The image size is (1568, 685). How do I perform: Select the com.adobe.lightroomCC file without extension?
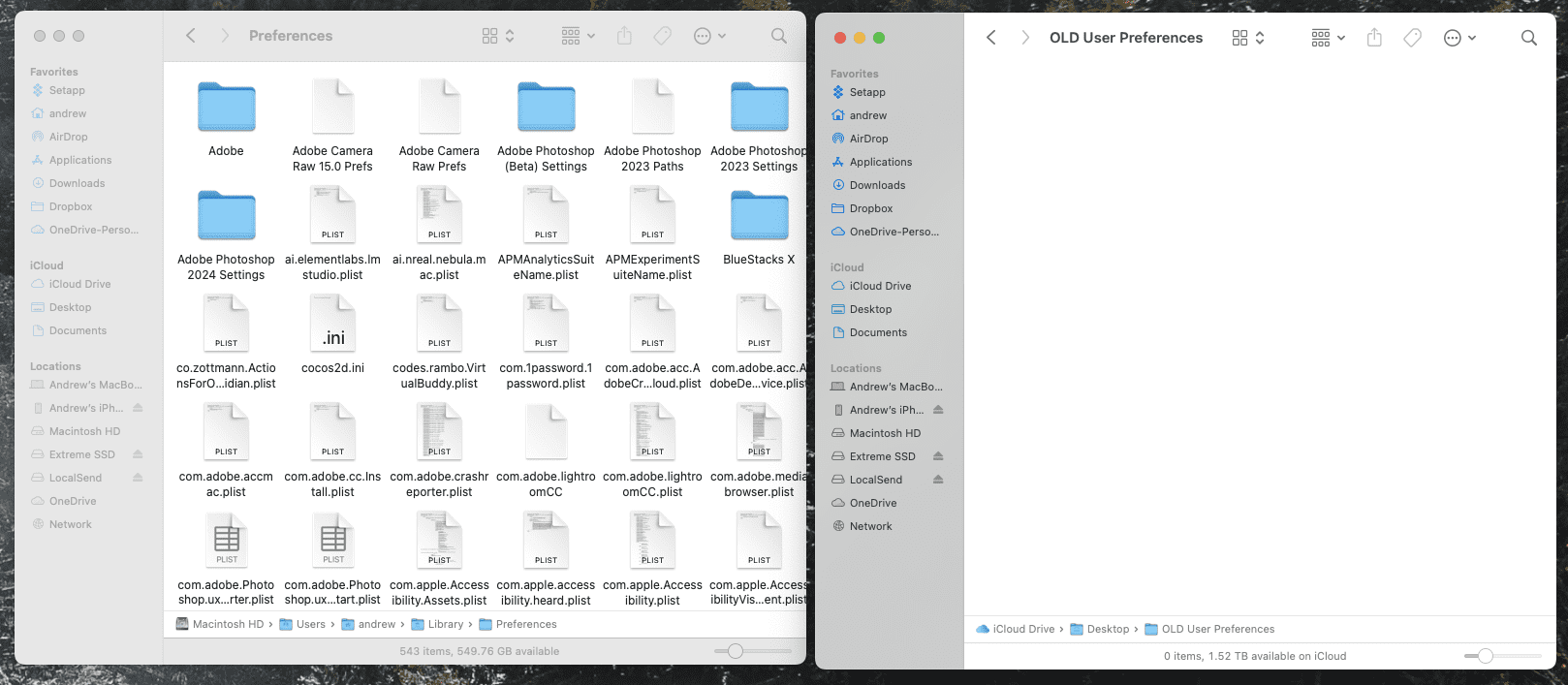coord(547,432)
